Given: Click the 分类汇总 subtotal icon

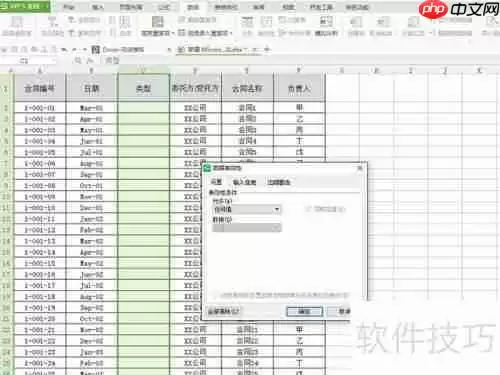Looking at the screenshot, I should [x=414, y=22].
